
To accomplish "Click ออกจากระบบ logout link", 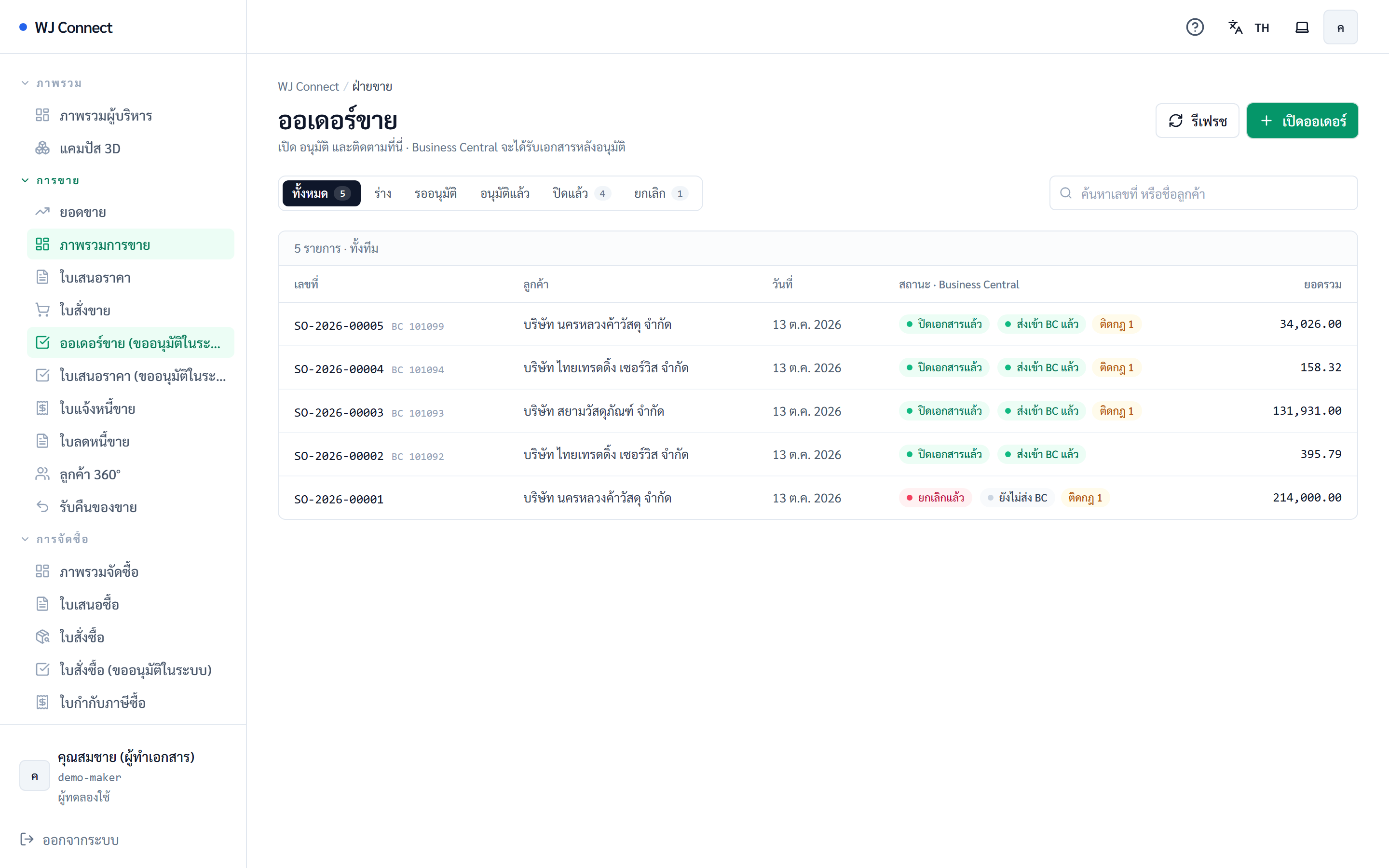I will (x=69, y=840).
